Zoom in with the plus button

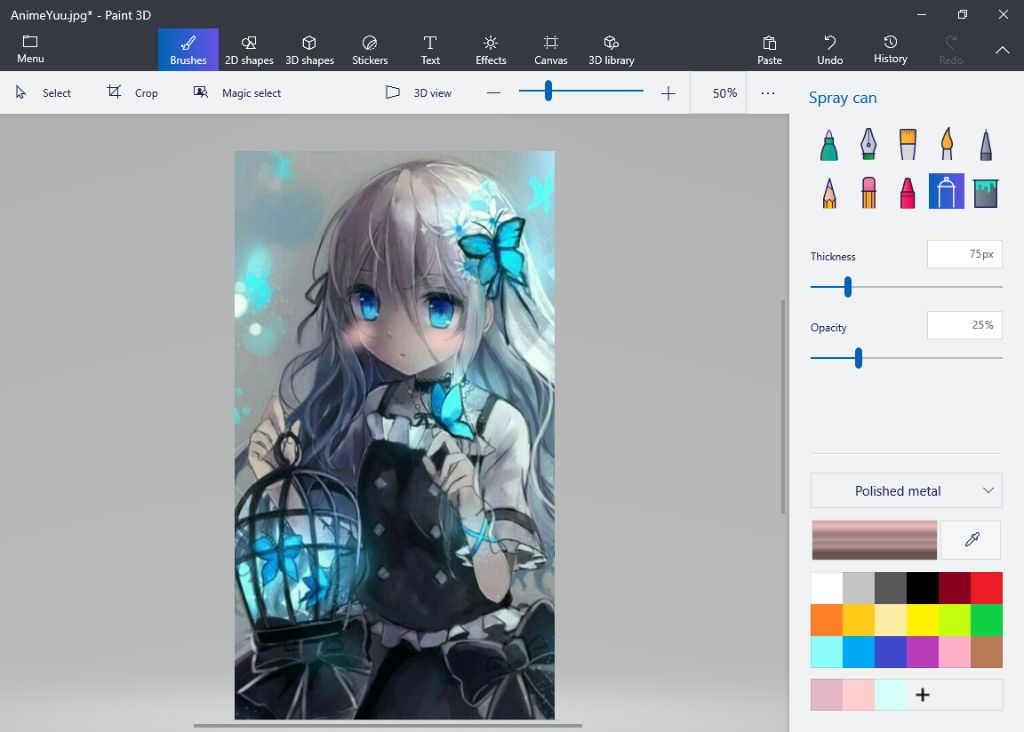tap(667, 93)
